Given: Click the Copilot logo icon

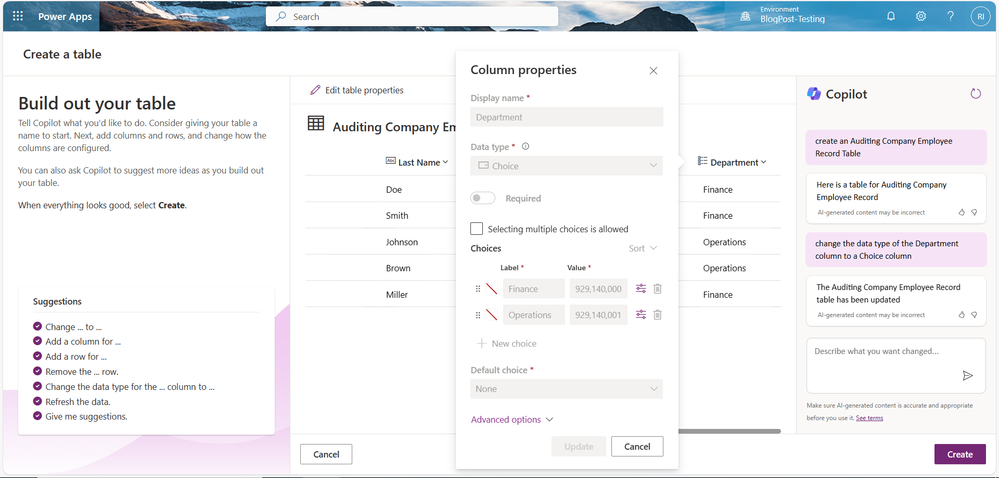Looking at the screenshot, I should tap(814, 94).
